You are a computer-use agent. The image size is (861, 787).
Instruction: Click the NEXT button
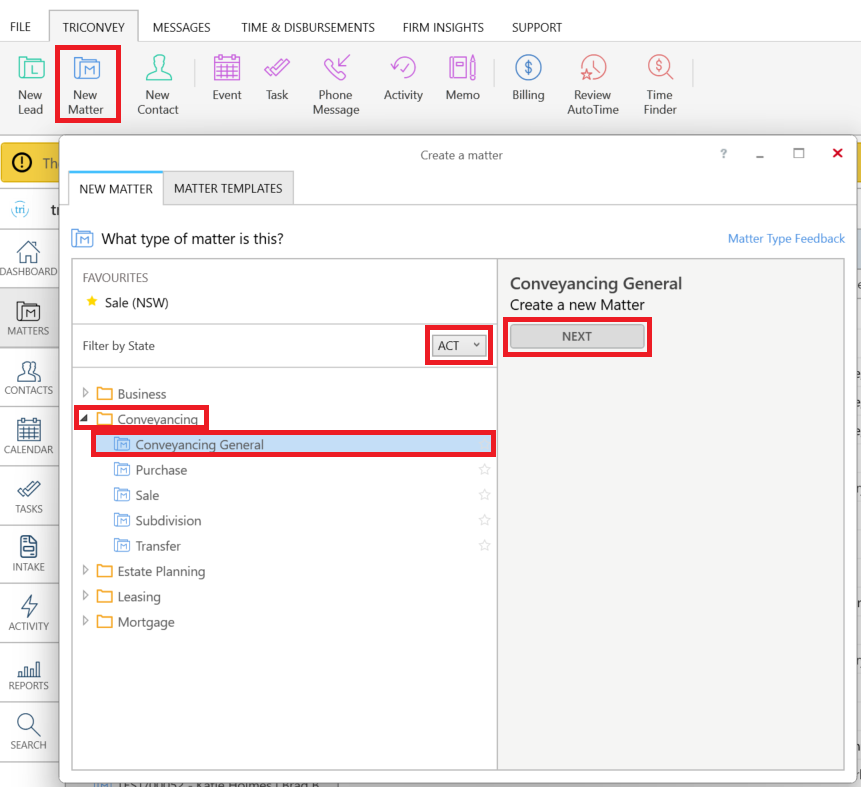pyautogui.click(x=577, y=336)
